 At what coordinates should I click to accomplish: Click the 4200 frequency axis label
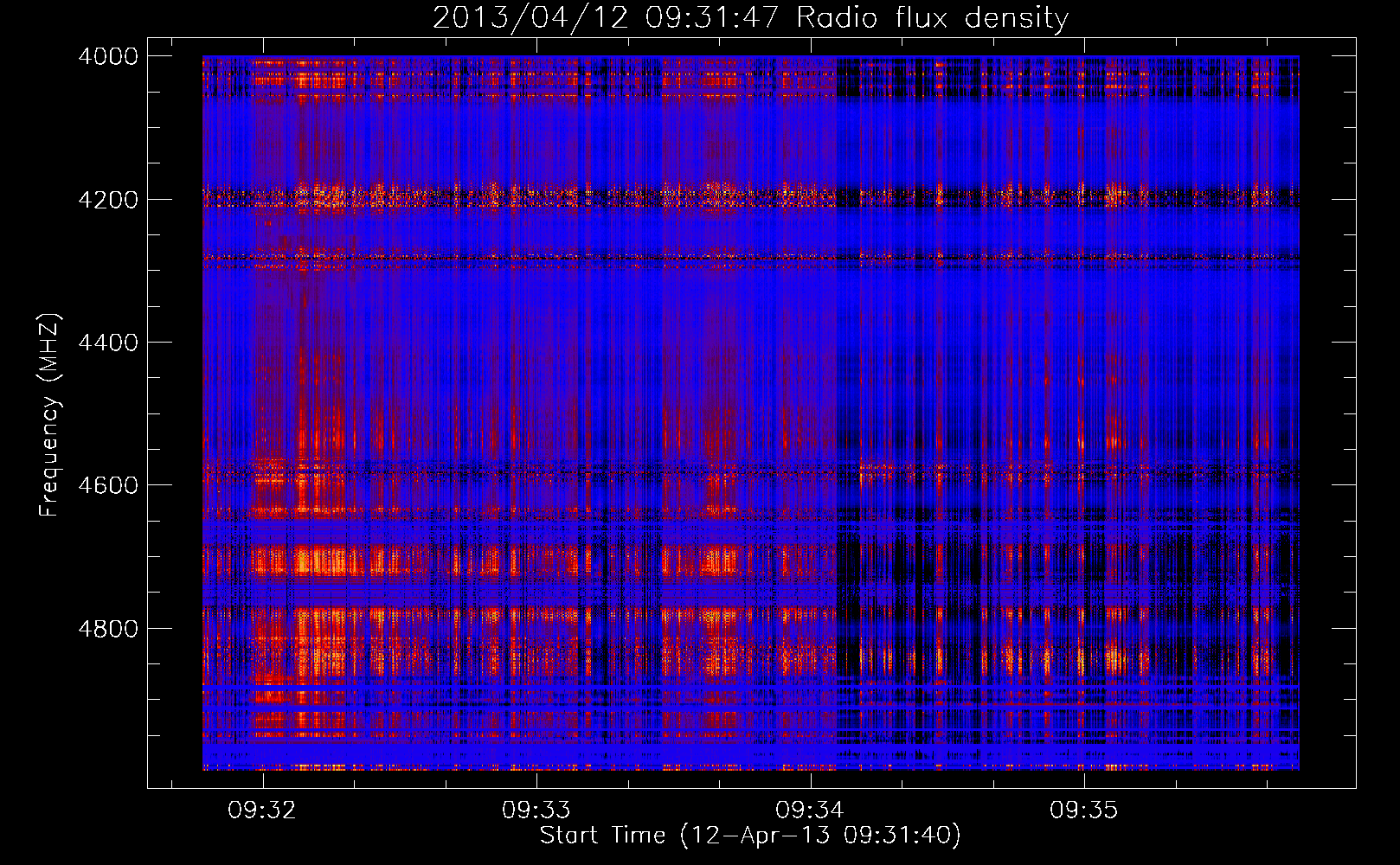(108, 200)
